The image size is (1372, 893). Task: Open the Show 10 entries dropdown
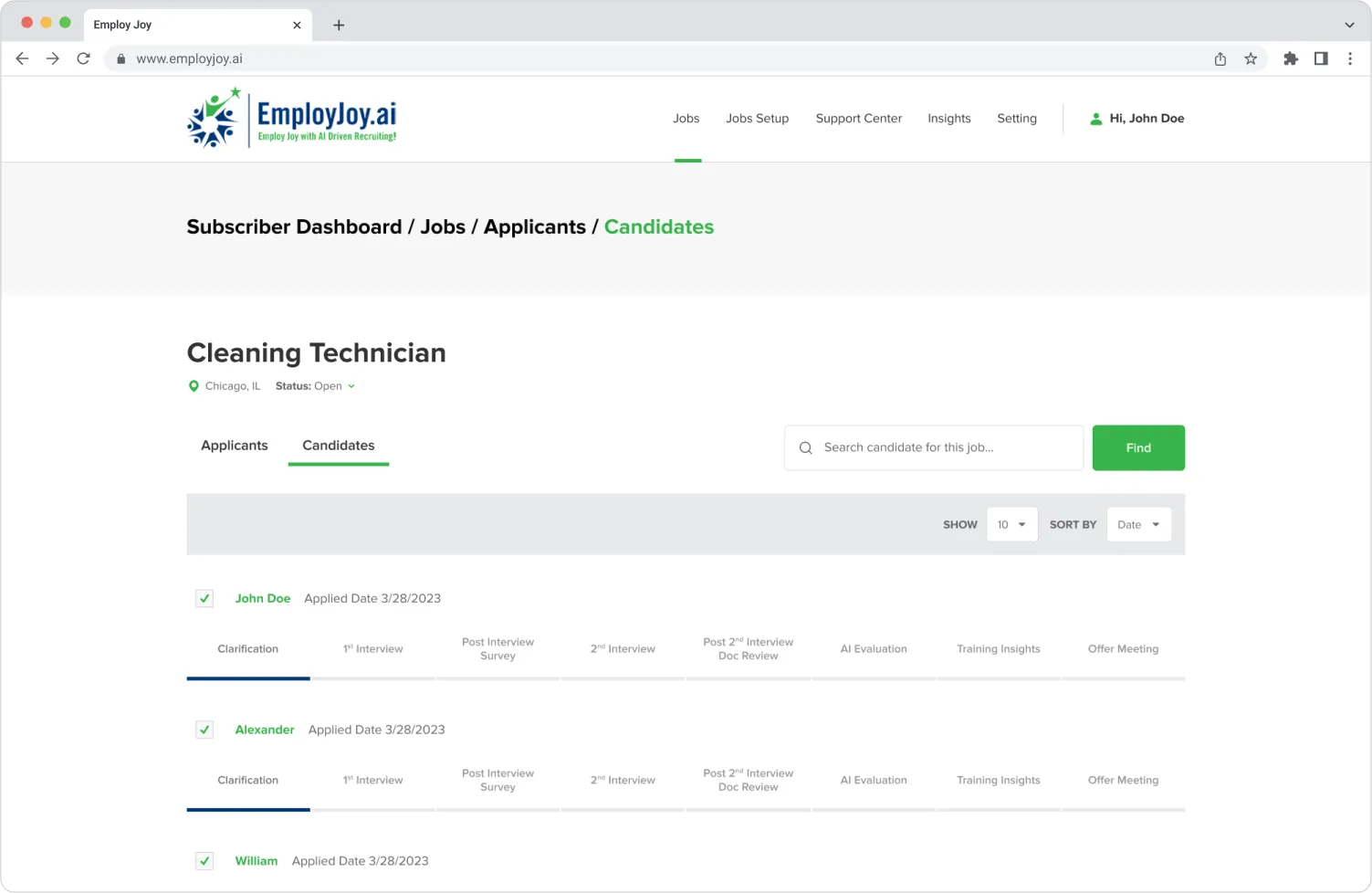[1011, 524]
